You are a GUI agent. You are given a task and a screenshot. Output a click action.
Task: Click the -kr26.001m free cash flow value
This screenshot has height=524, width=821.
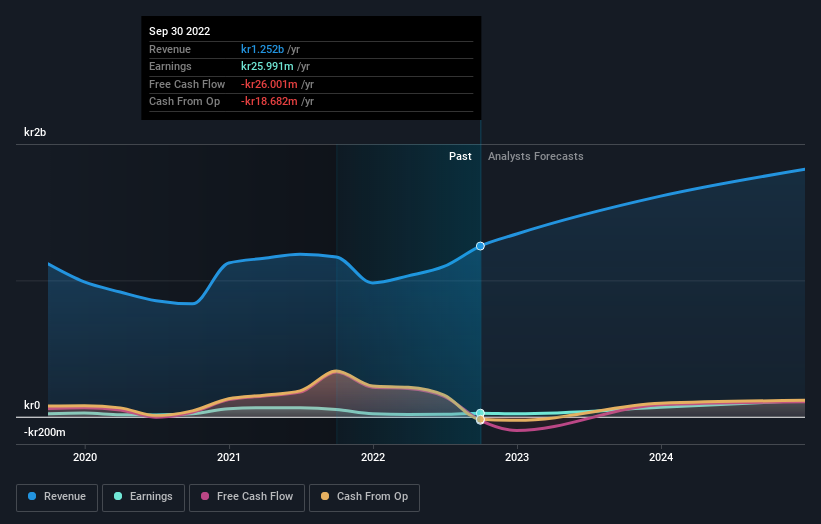269,84
